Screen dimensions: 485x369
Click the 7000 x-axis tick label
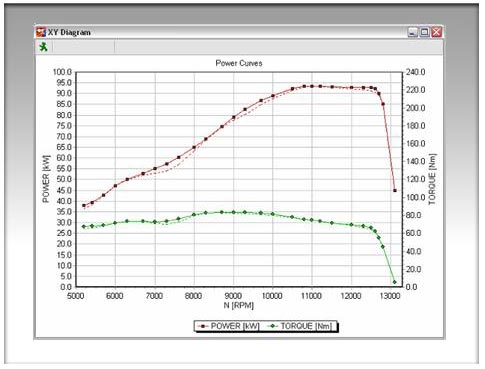click(154, 296)
